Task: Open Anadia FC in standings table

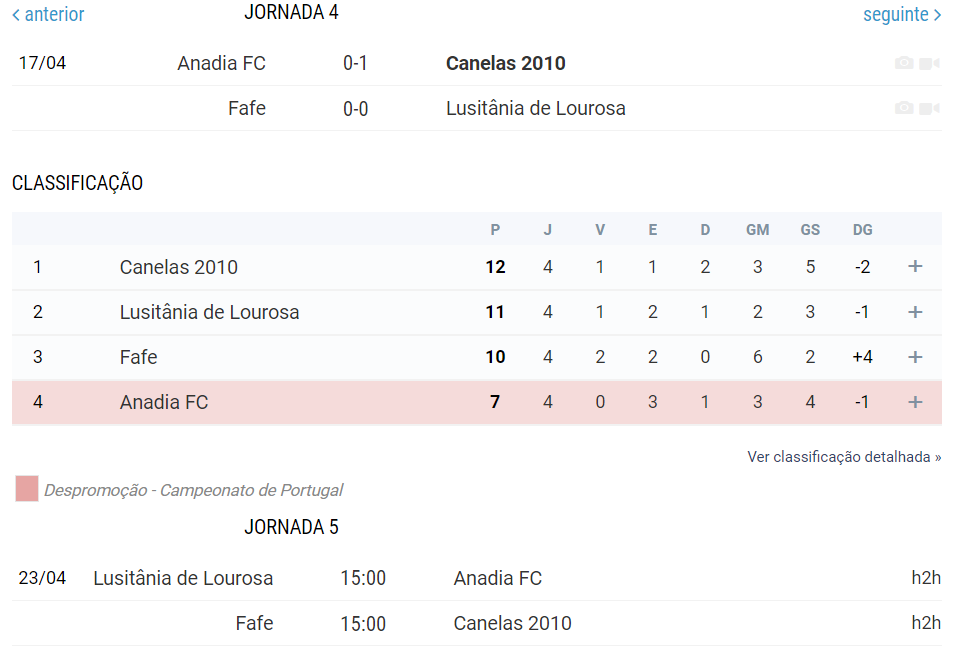Action: [164, 402]
